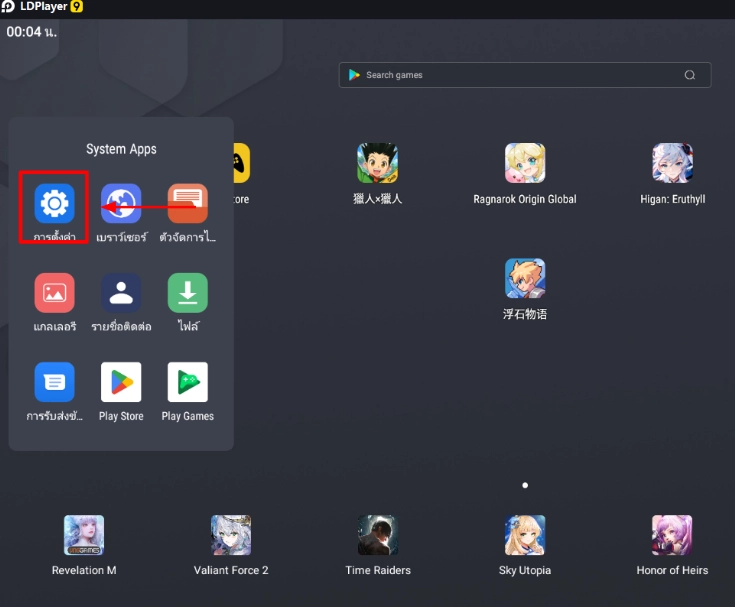Click the magnifier search icon
The width and height of the screenshot is (735, 607).
tap(690, 75)
